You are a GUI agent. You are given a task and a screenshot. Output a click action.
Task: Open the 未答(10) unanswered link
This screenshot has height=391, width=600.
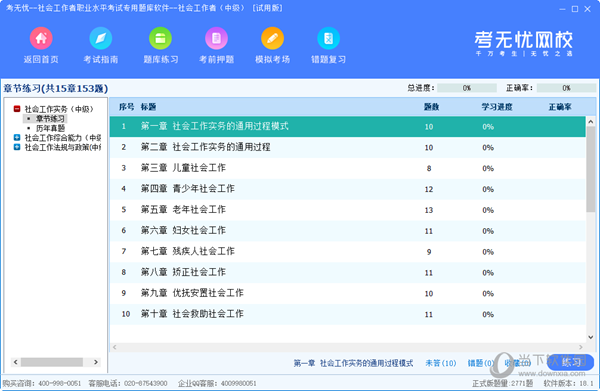coord(440,363)
